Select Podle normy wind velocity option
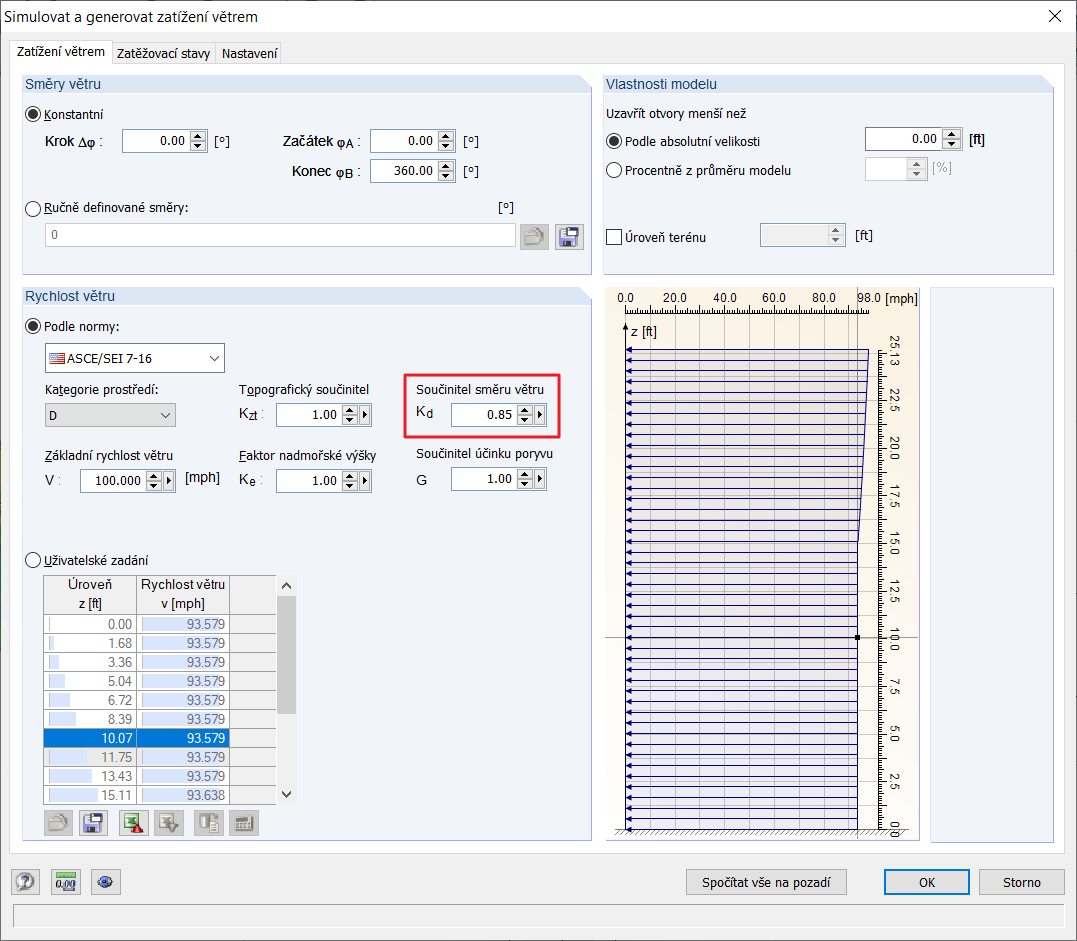This screenshot has height=941, width=1077. coord(33,326)
